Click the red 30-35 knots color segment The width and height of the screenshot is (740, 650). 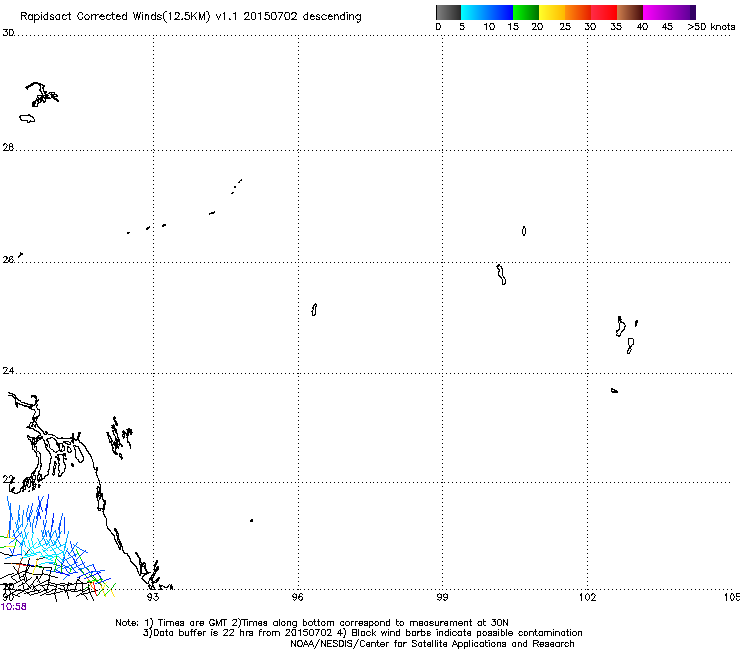pos(604,12)
